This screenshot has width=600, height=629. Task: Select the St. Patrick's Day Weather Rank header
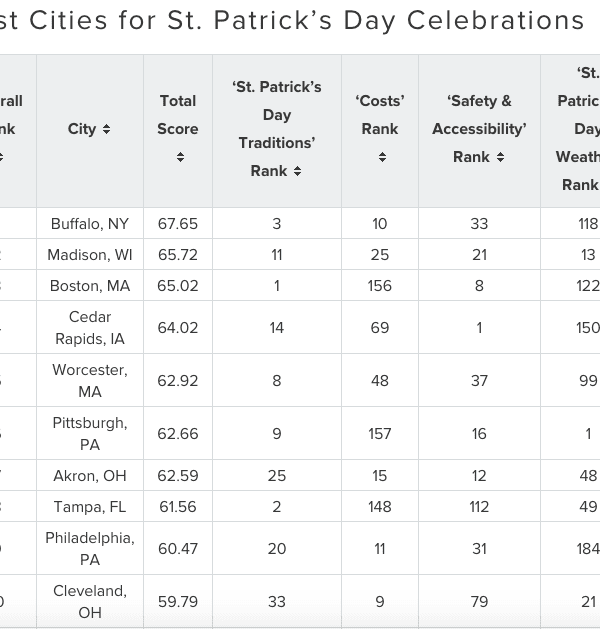pos(580,129)
